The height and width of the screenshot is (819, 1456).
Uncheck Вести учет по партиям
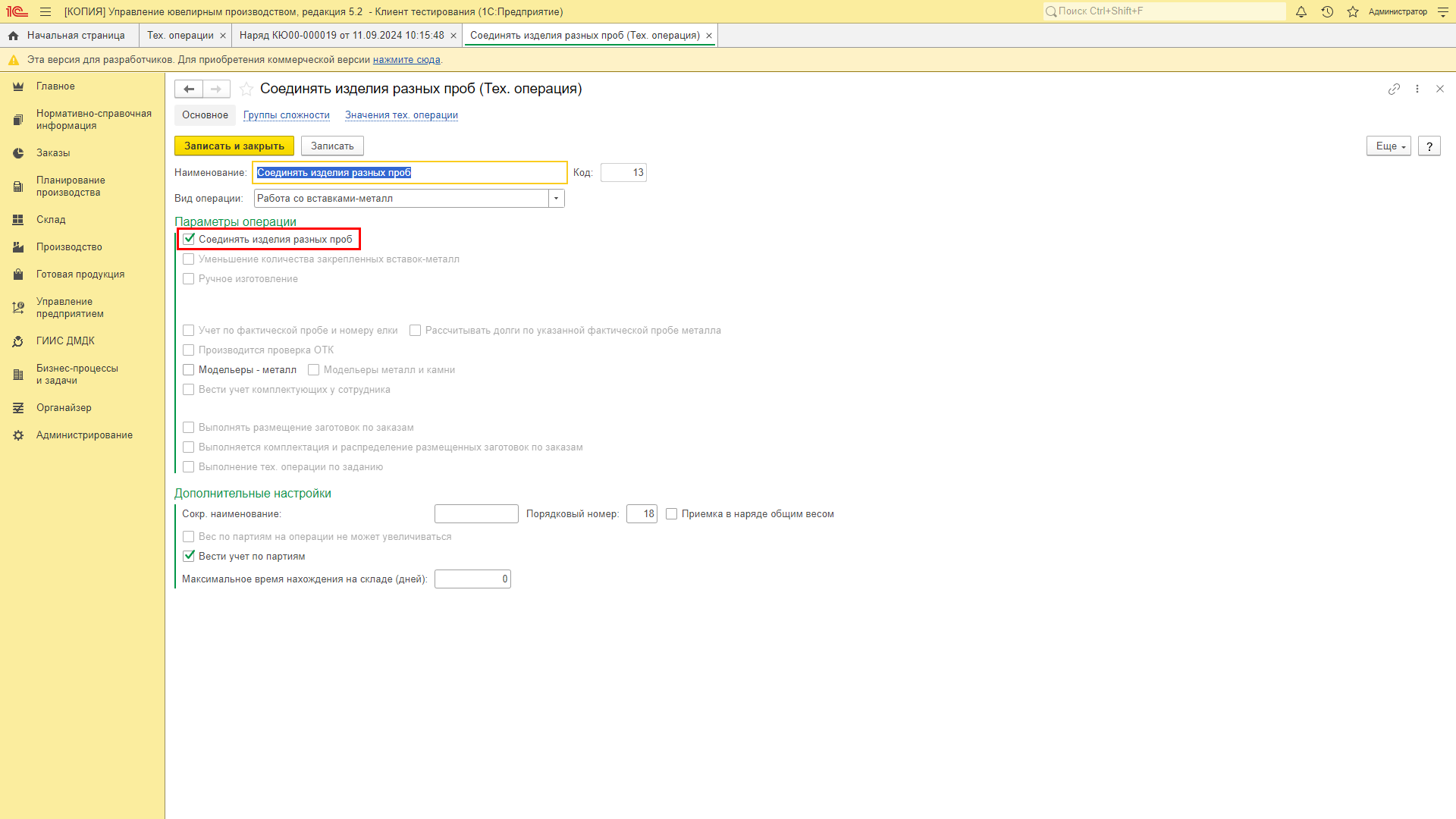pyautogui.click(x=189, y=556)
